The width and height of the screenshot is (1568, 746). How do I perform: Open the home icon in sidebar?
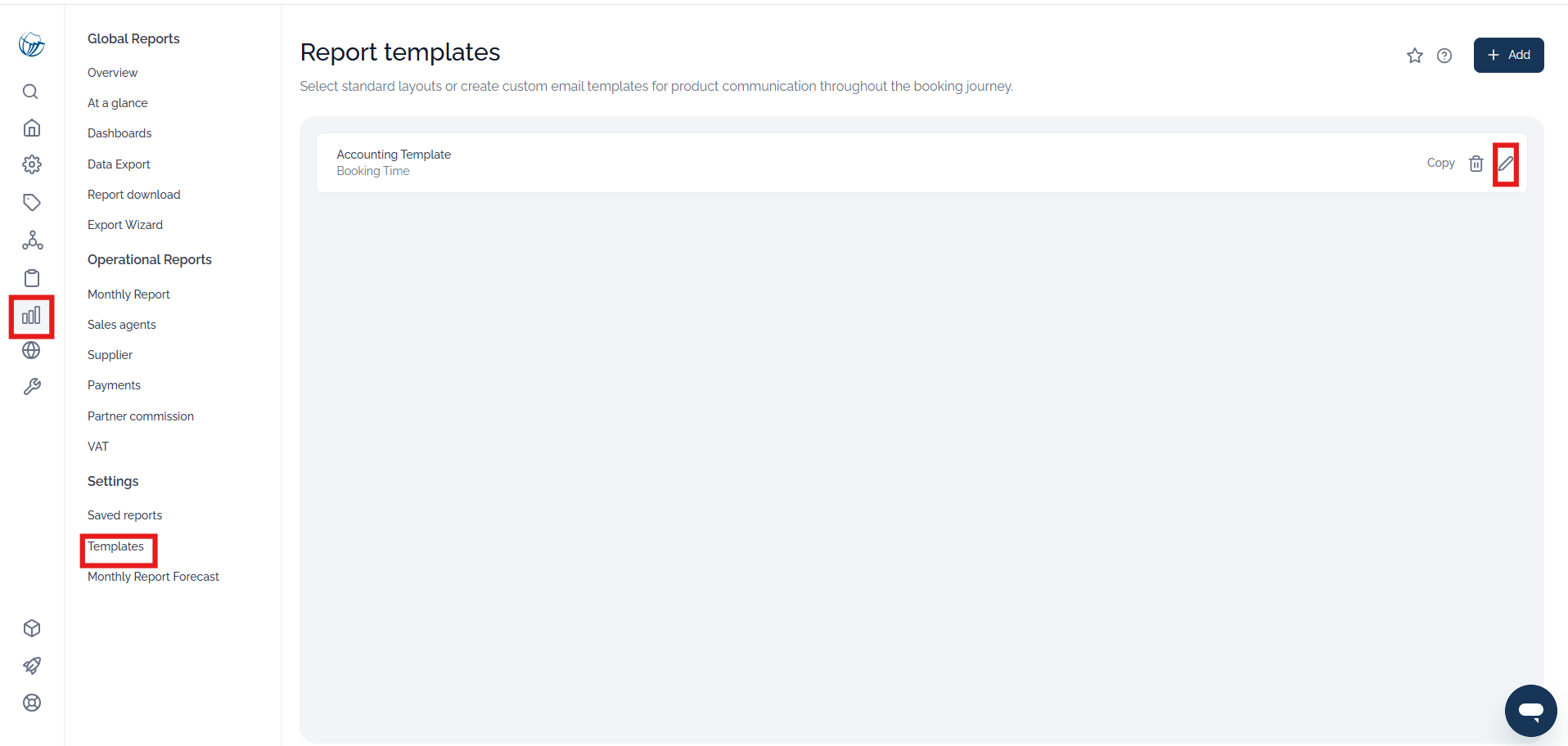click(x=31, y=128)
